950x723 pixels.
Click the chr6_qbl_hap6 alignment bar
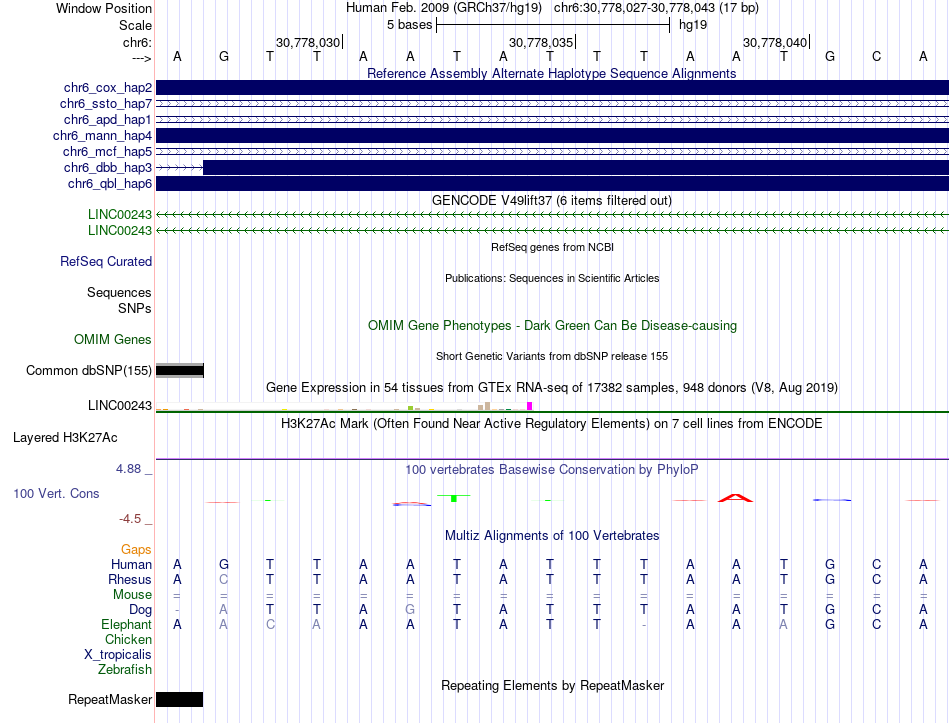[x=552, y=184]
